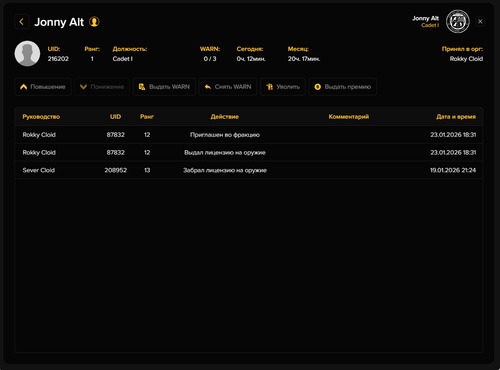Select the row Выдал лицензию на оружие
The image size is (500, 370).
(249, 152)
